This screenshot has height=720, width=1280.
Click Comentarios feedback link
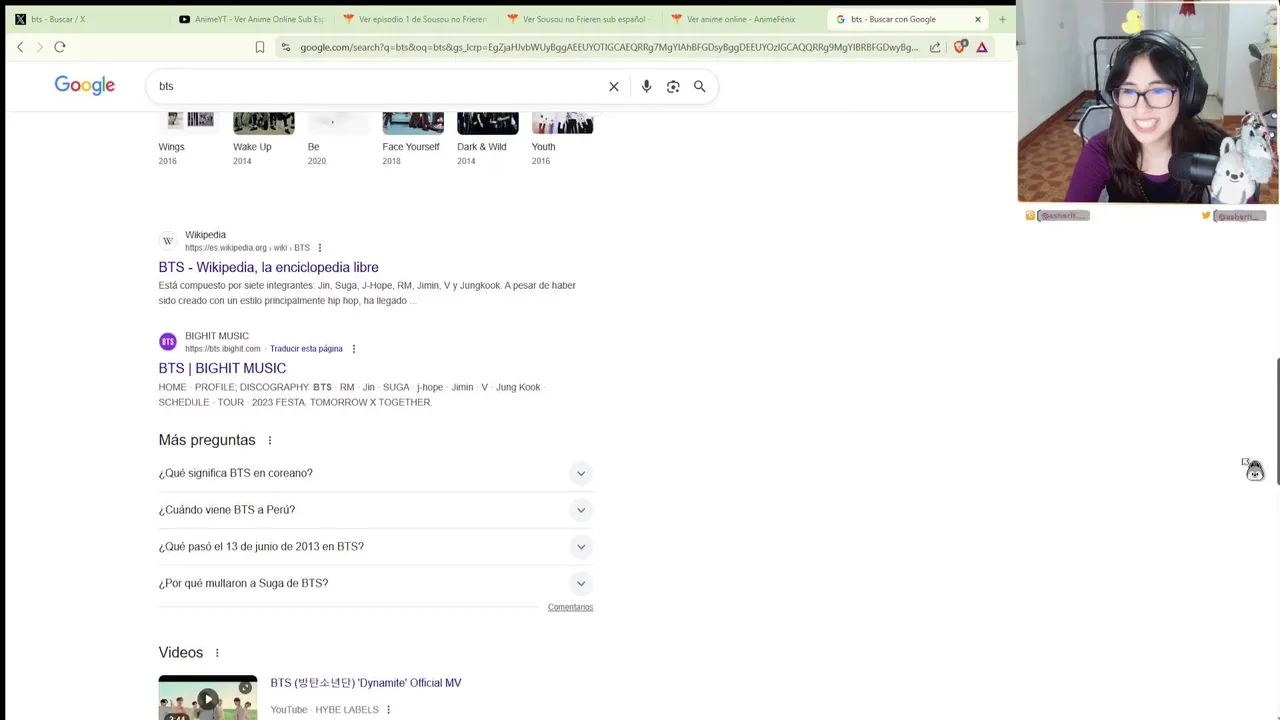(x=570, y=607)
